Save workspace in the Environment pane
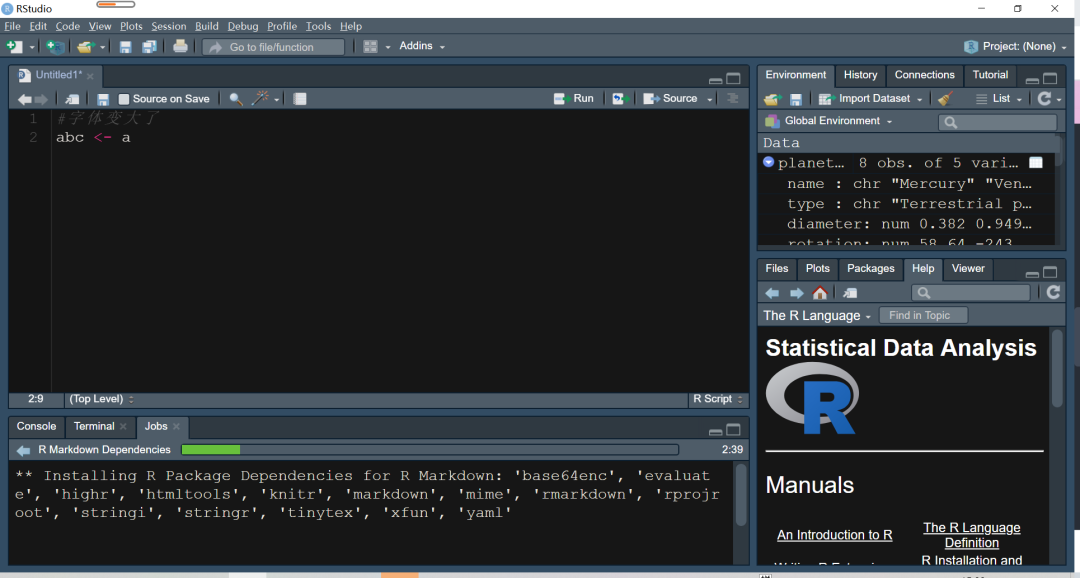This screenshot has width=1080, height=578. [796, 99]
